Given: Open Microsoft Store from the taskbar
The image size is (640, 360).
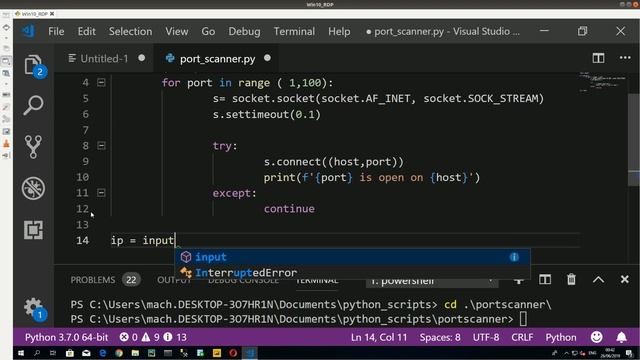Looking at the screenshot, I should 70,353.
